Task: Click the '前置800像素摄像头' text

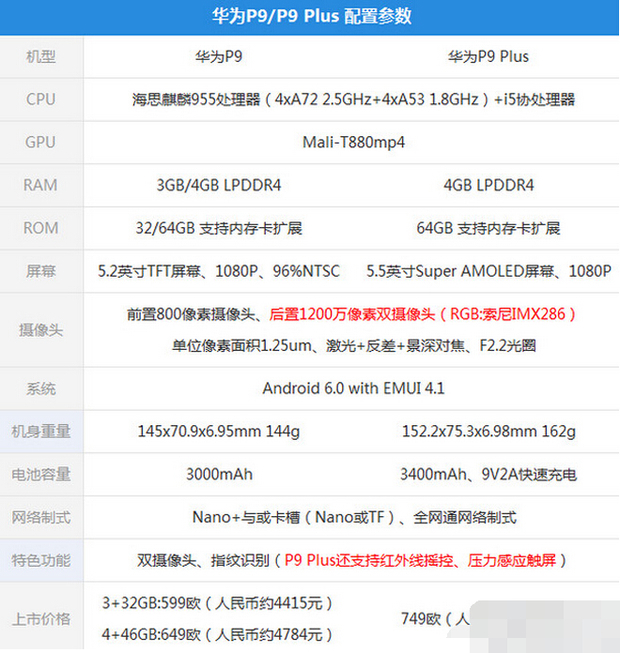Action: coord(191,314)
